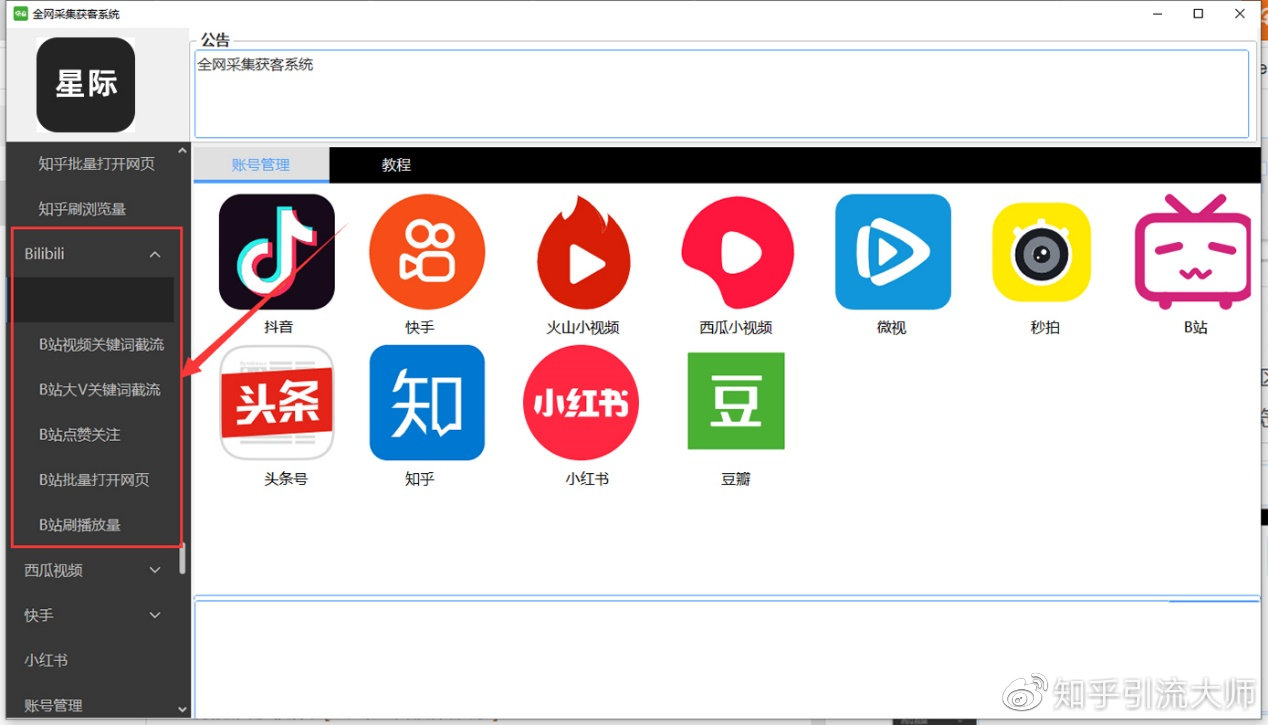Open 账号管理 in the sidebar
This screenshot has height=725, width=1268.
pyautogui.click(x=53, y=705)
